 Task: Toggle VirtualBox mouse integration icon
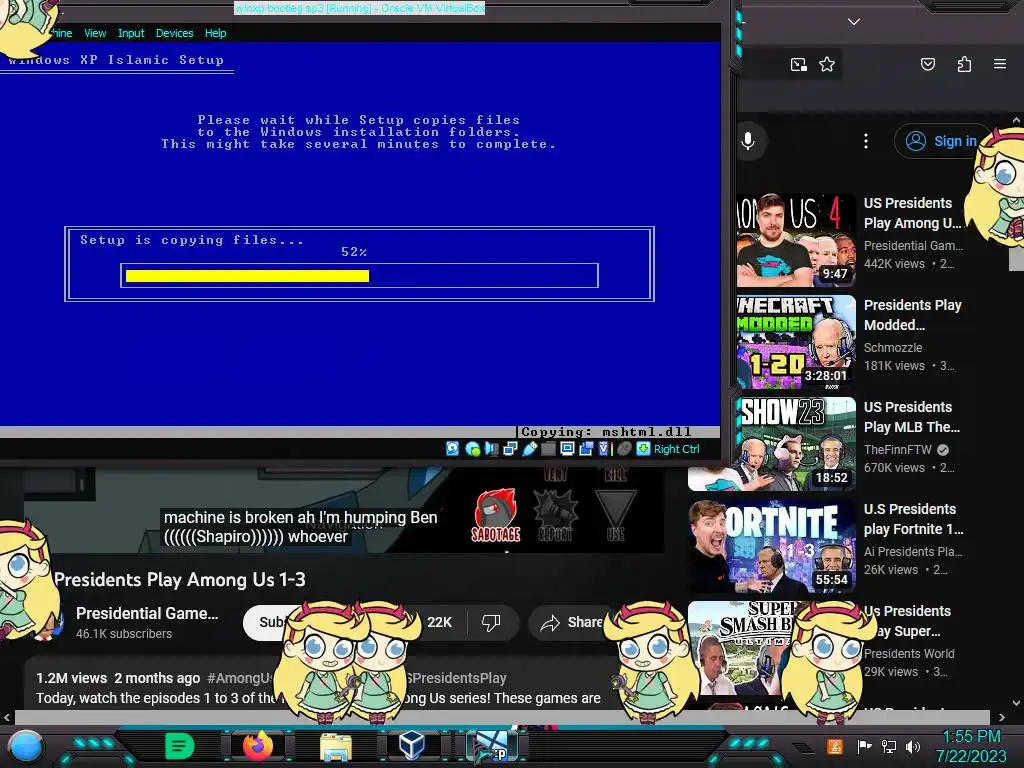pos(624,449)
